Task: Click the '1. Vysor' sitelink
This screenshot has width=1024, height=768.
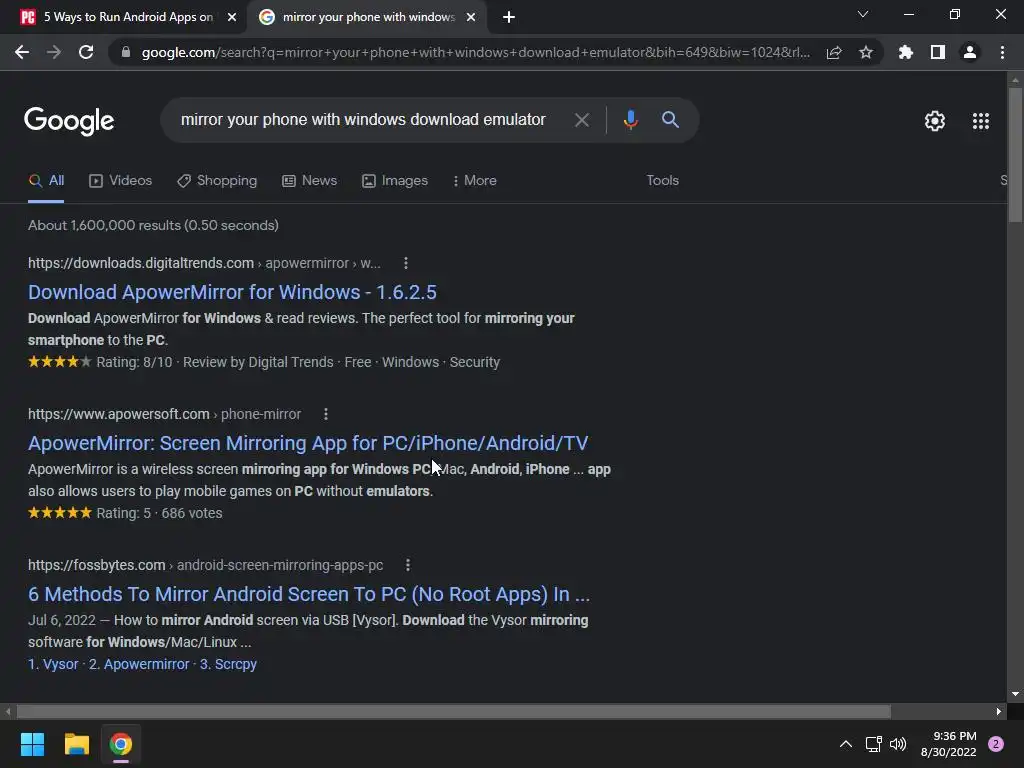Action: (x=53, y=664)
